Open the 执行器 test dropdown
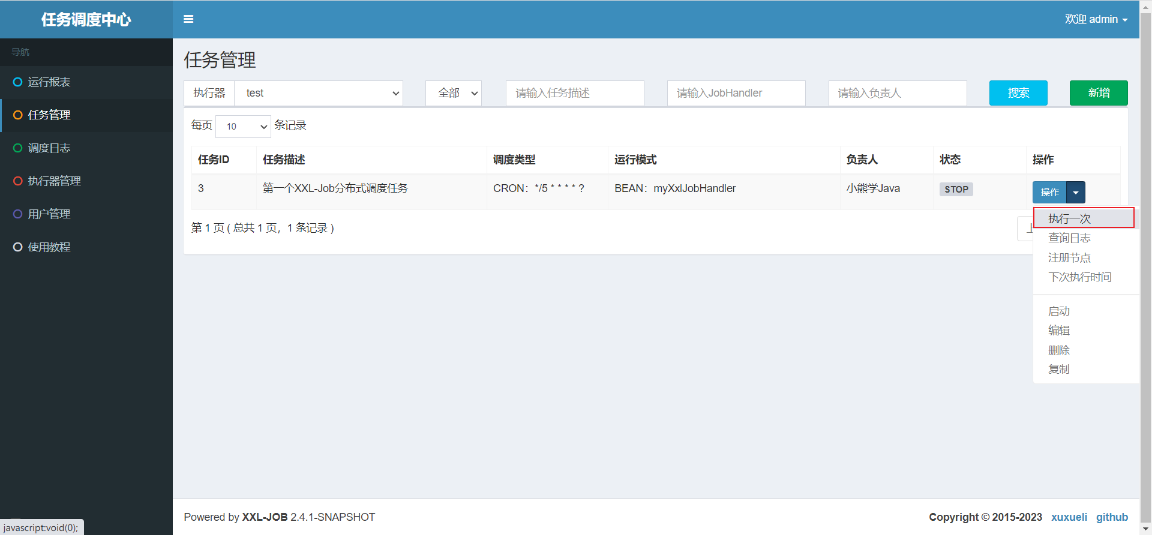 (x=319, y=93)
